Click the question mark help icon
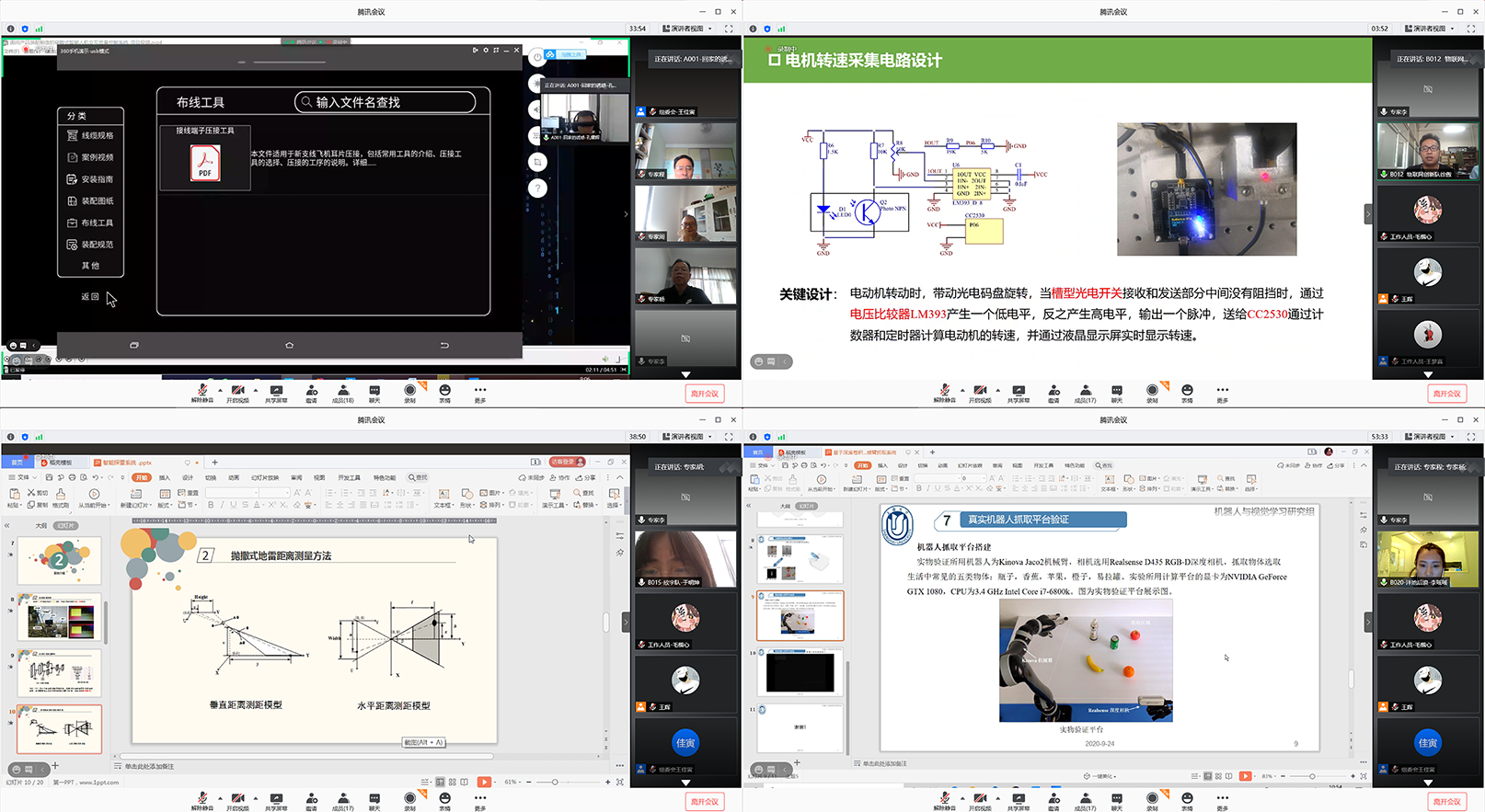 [538, 189]
